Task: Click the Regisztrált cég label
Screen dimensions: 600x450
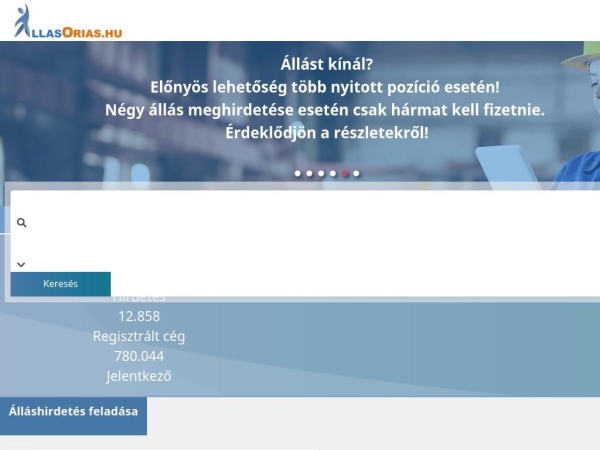Action: tap(139, 336)
